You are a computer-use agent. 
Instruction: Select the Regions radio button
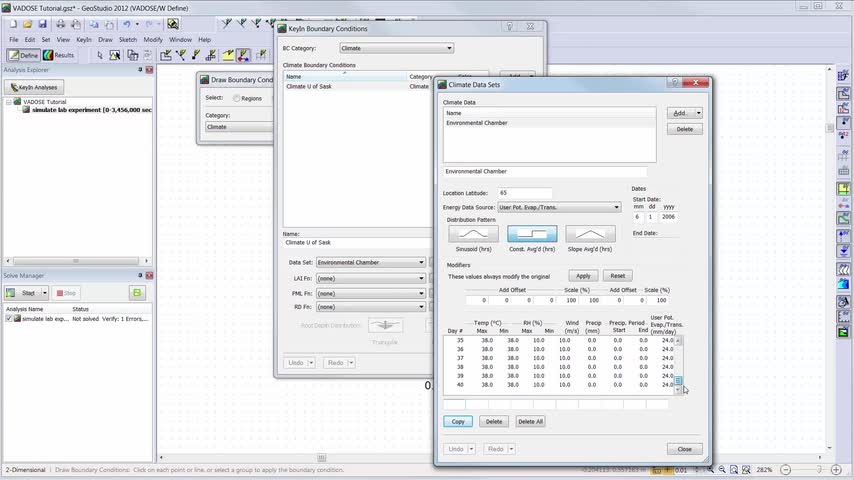click(x=237, y=99)
